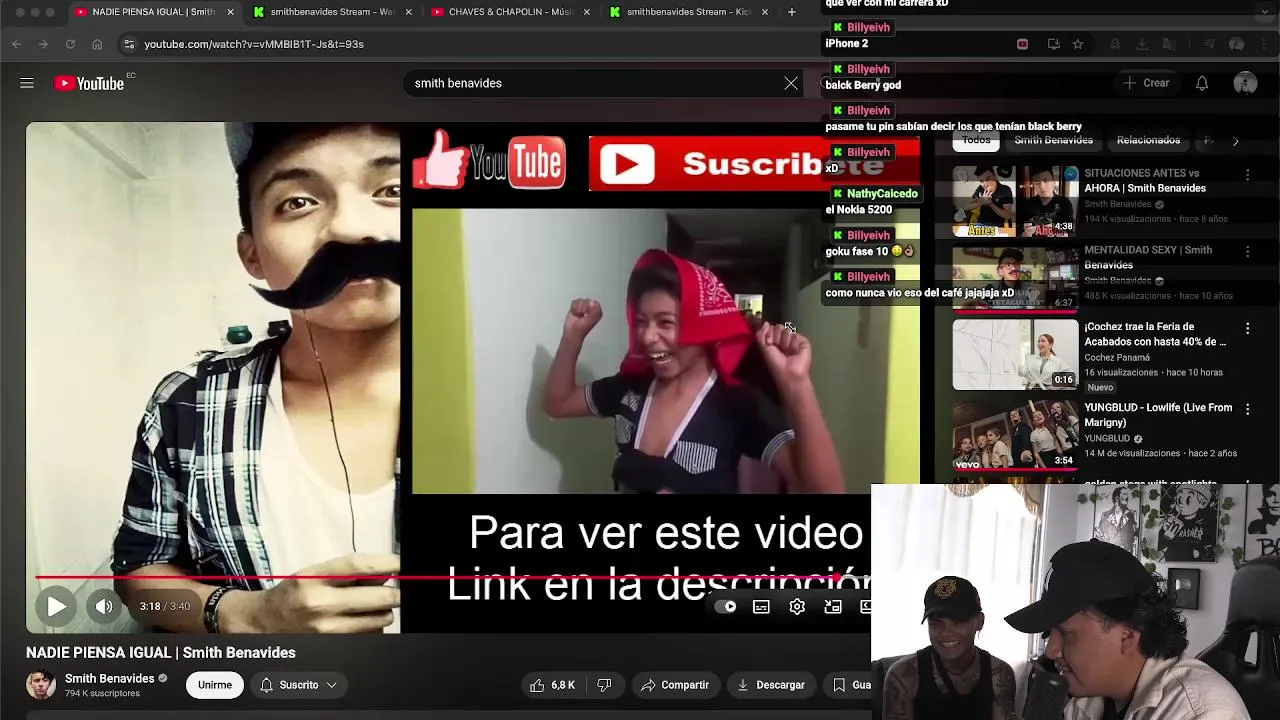The width and height of the screenshot is (1280, 720).
Task: Open more options for MENTALIDAD SEXY video
Action: [x=1247, y=252]
